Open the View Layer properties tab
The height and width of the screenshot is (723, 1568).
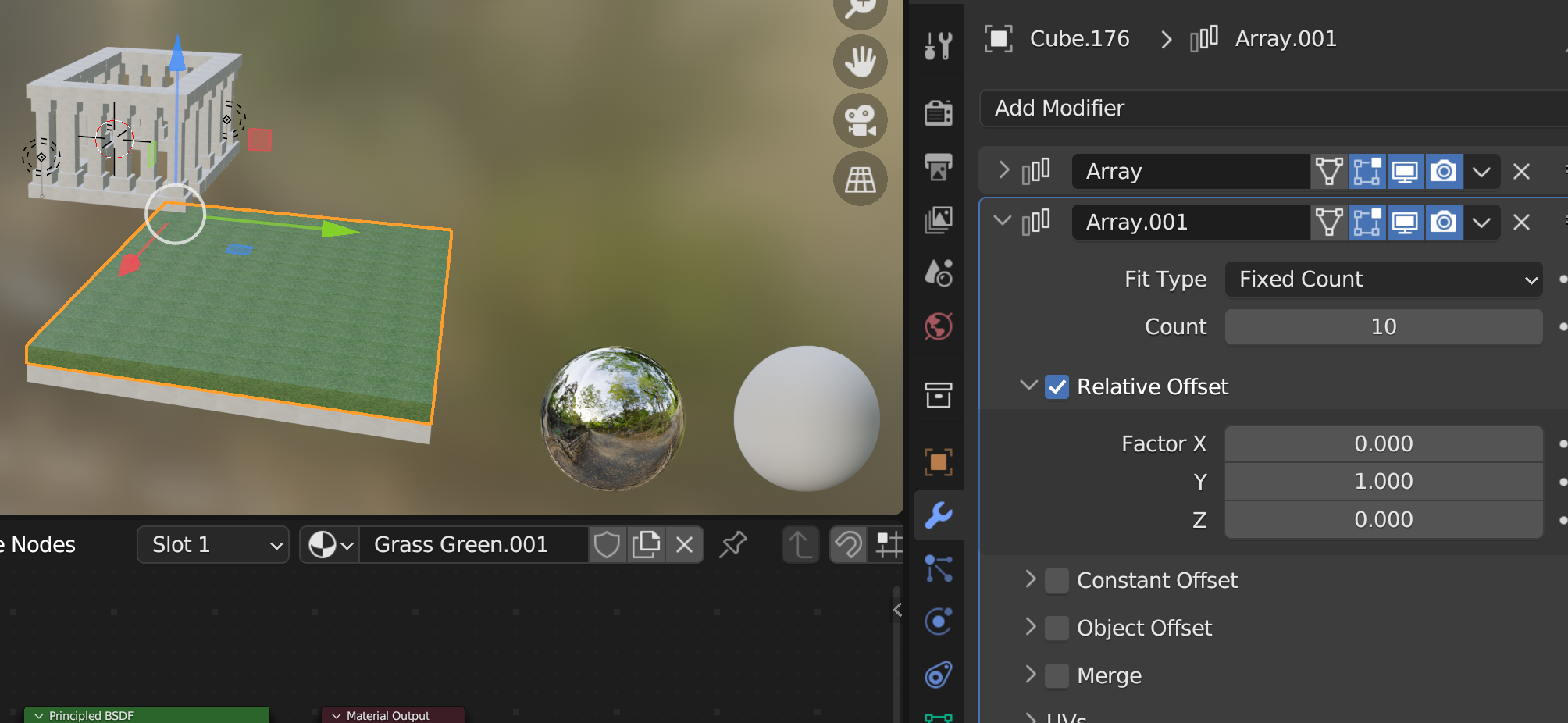[938, 220]
